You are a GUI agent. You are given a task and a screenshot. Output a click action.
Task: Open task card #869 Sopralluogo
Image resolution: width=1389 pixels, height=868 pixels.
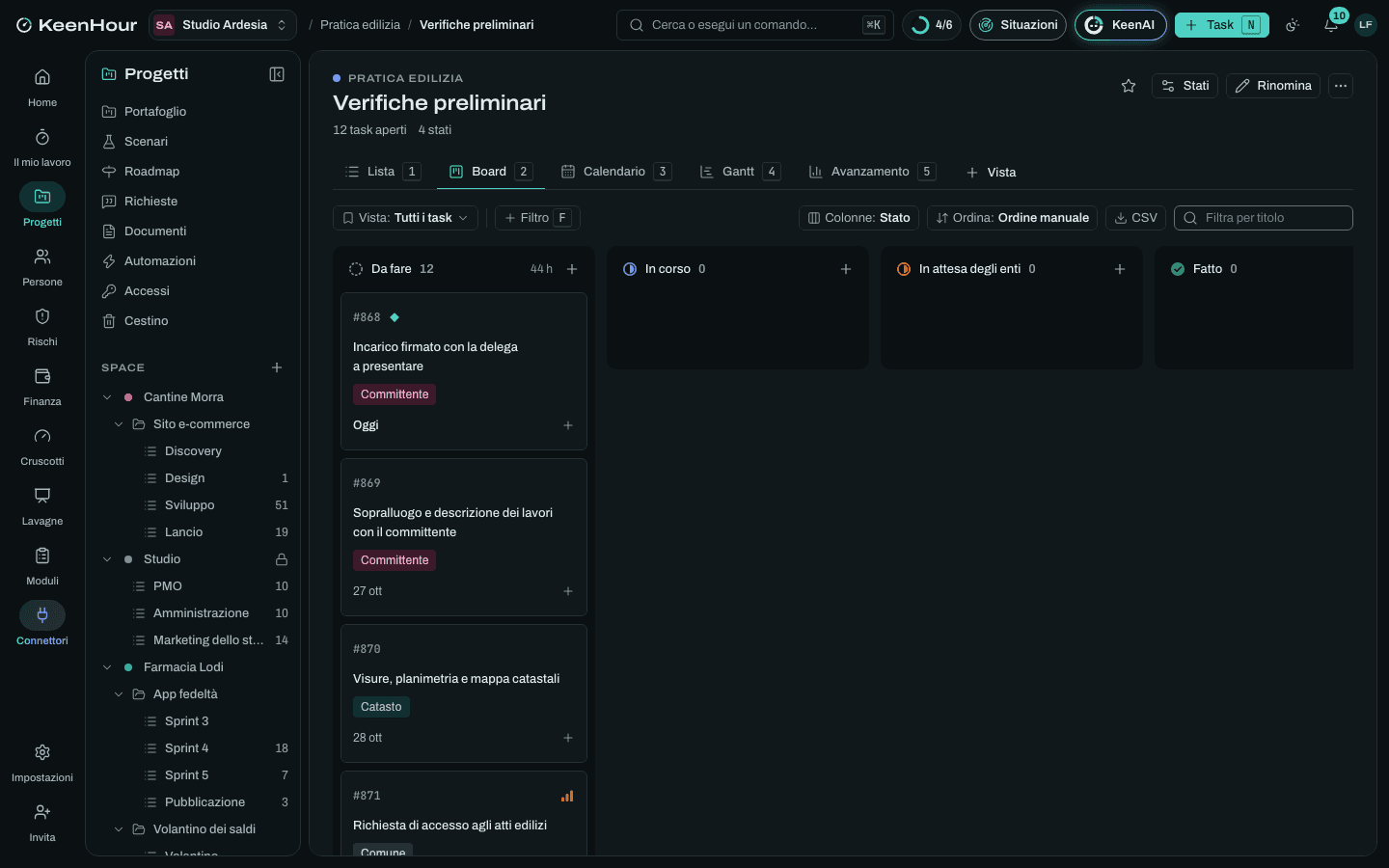(x=464, y=537)
